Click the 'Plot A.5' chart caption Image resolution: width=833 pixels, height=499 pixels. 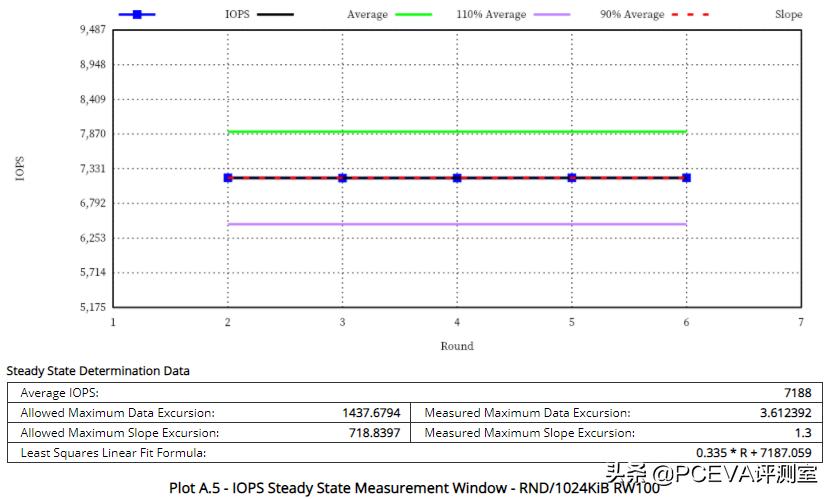(414, 488)
